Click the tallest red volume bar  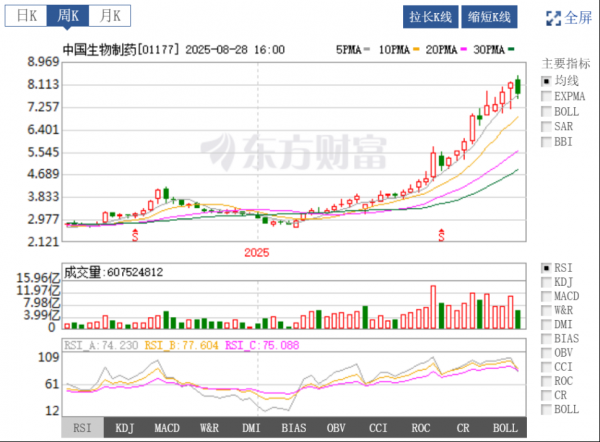433,307
